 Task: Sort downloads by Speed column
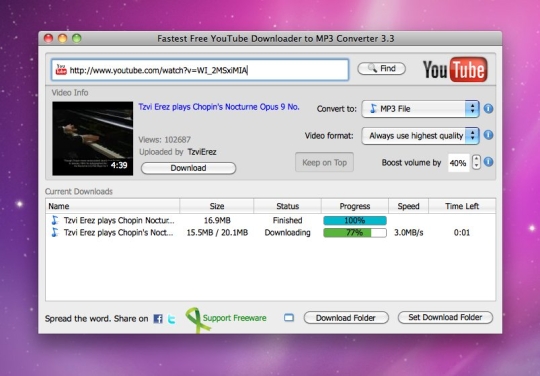(408, 206)
